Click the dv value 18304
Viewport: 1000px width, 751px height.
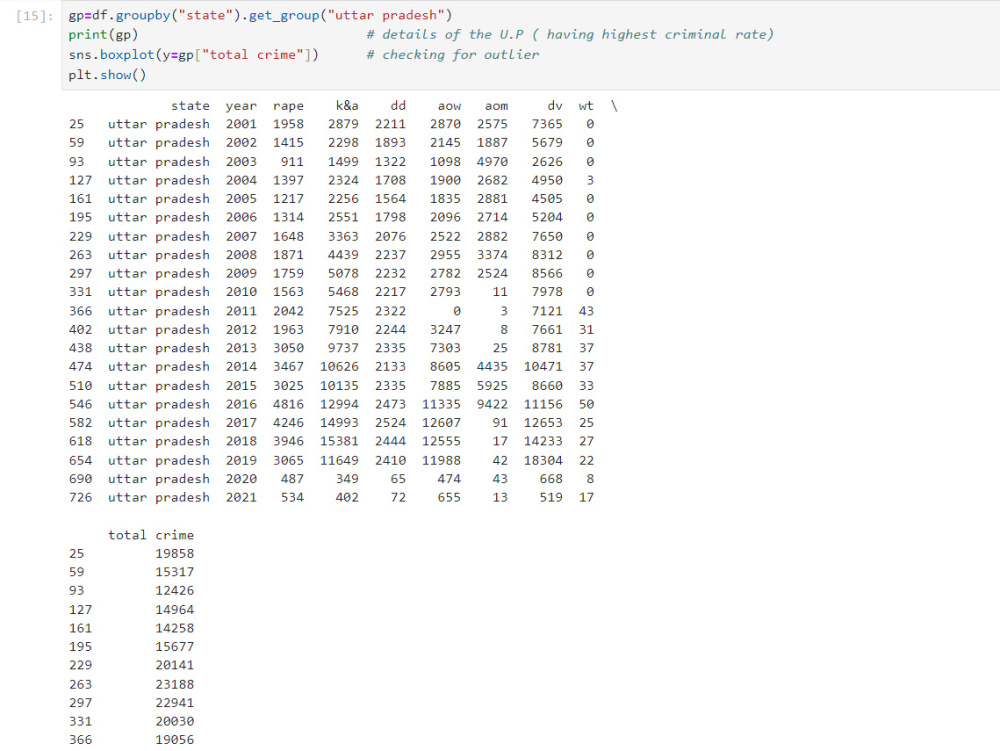[x=543, y=460]
